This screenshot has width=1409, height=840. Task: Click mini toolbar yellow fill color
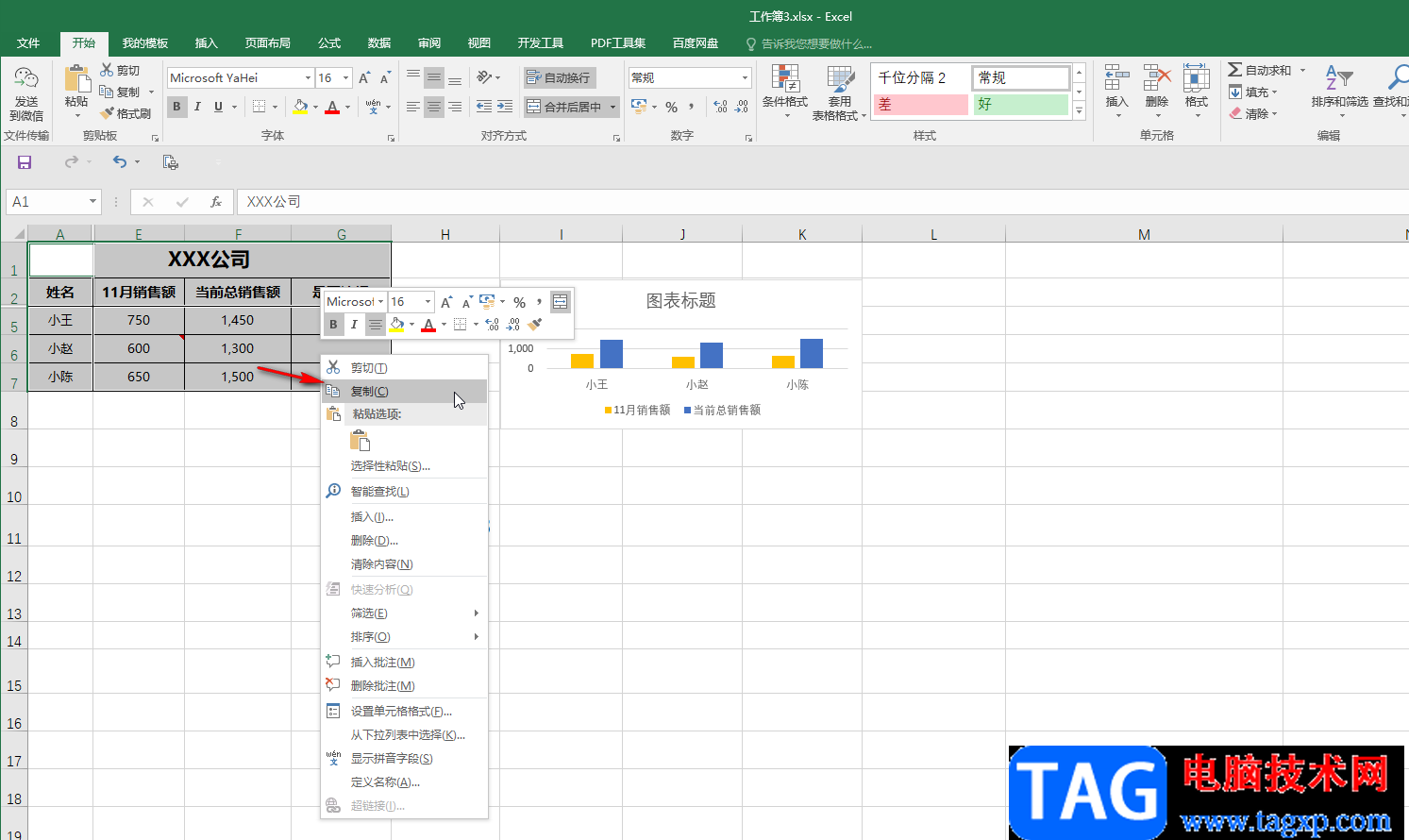397,324
